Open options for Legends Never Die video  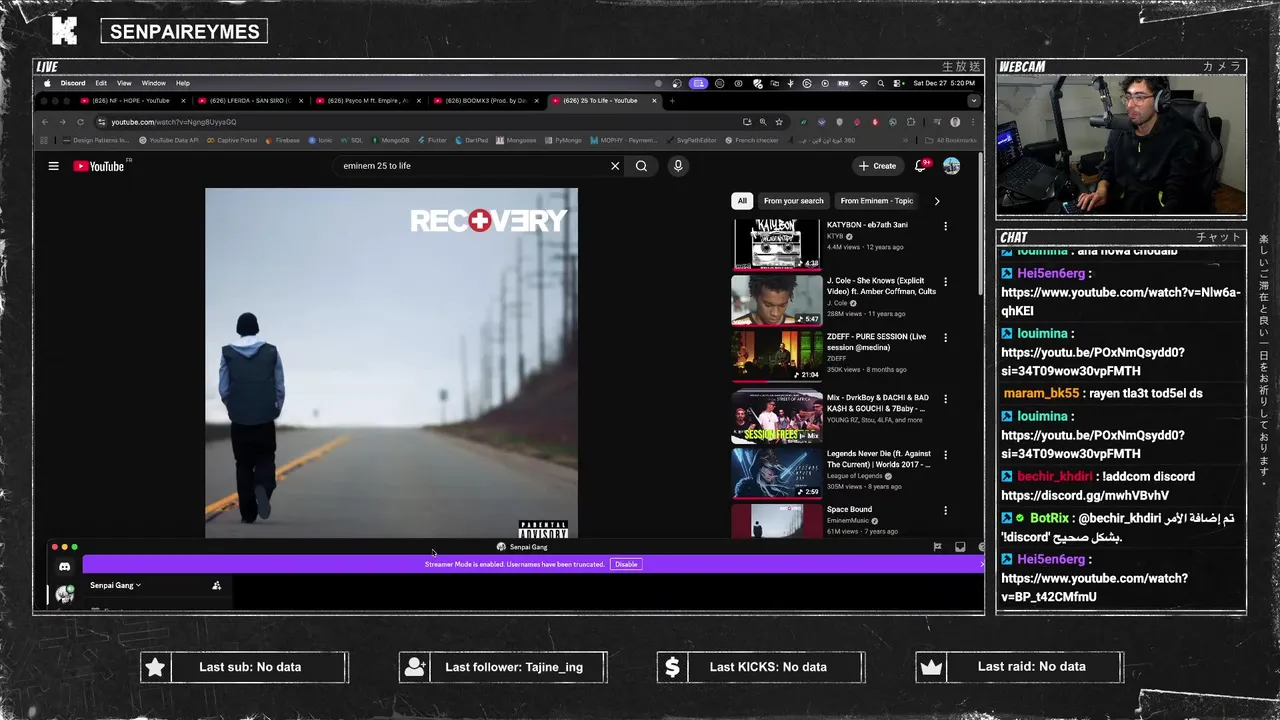point(945,455)
